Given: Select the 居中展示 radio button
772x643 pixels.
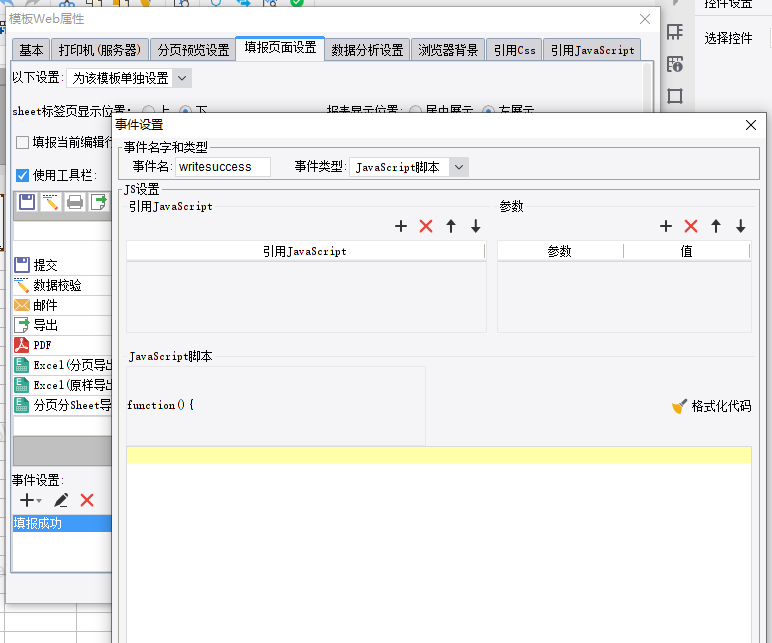Looking at the screenshot, I should [415, 110].
